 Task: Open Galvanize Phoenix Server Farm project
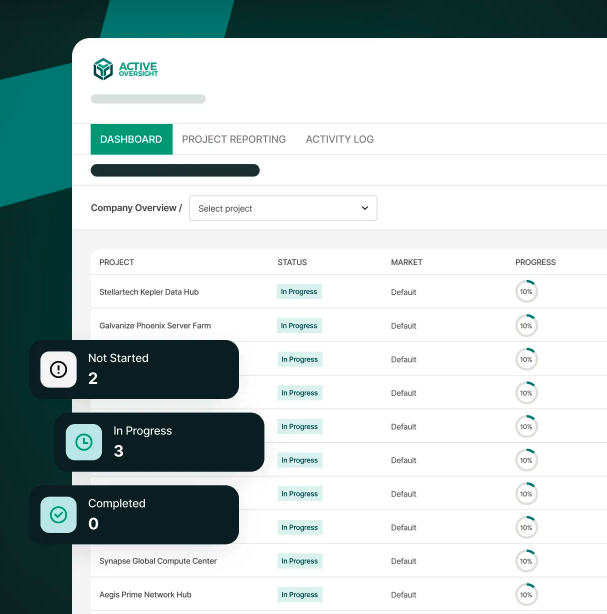pyautogui.click(x=155, y=326)
